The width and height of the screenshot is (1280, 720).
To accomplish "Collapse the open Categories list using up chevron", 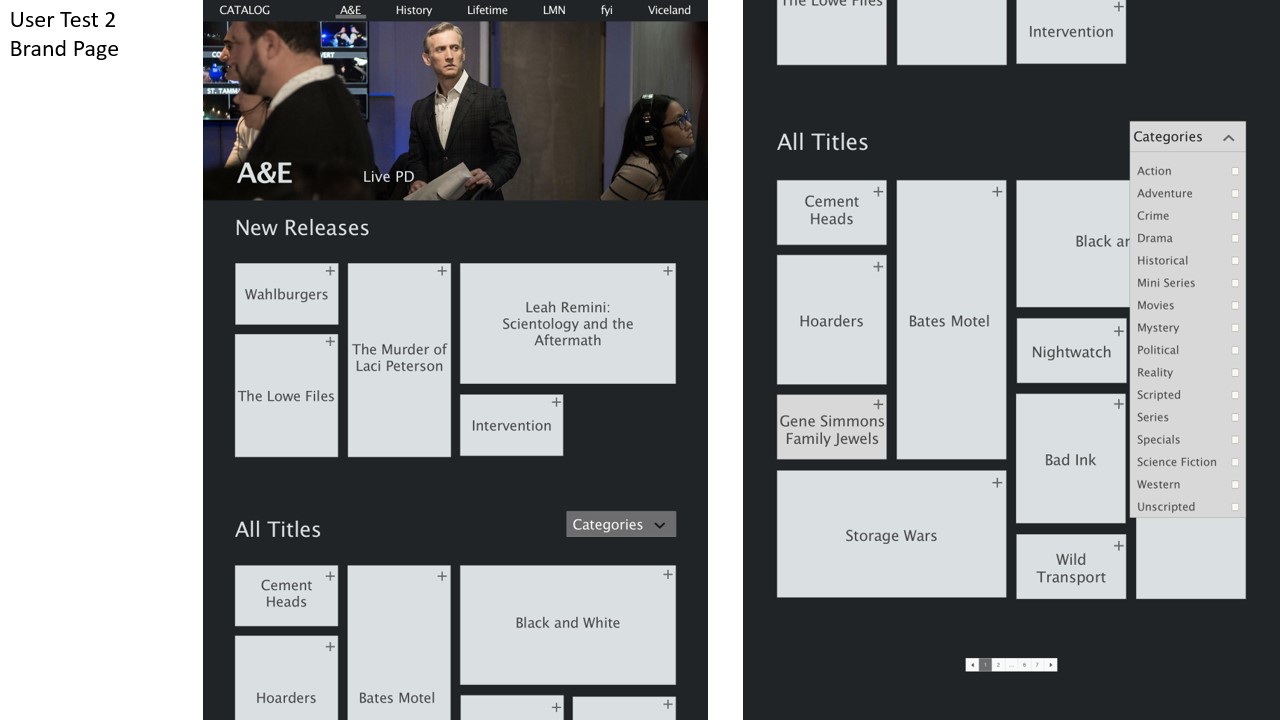I will coord(1228,137).
